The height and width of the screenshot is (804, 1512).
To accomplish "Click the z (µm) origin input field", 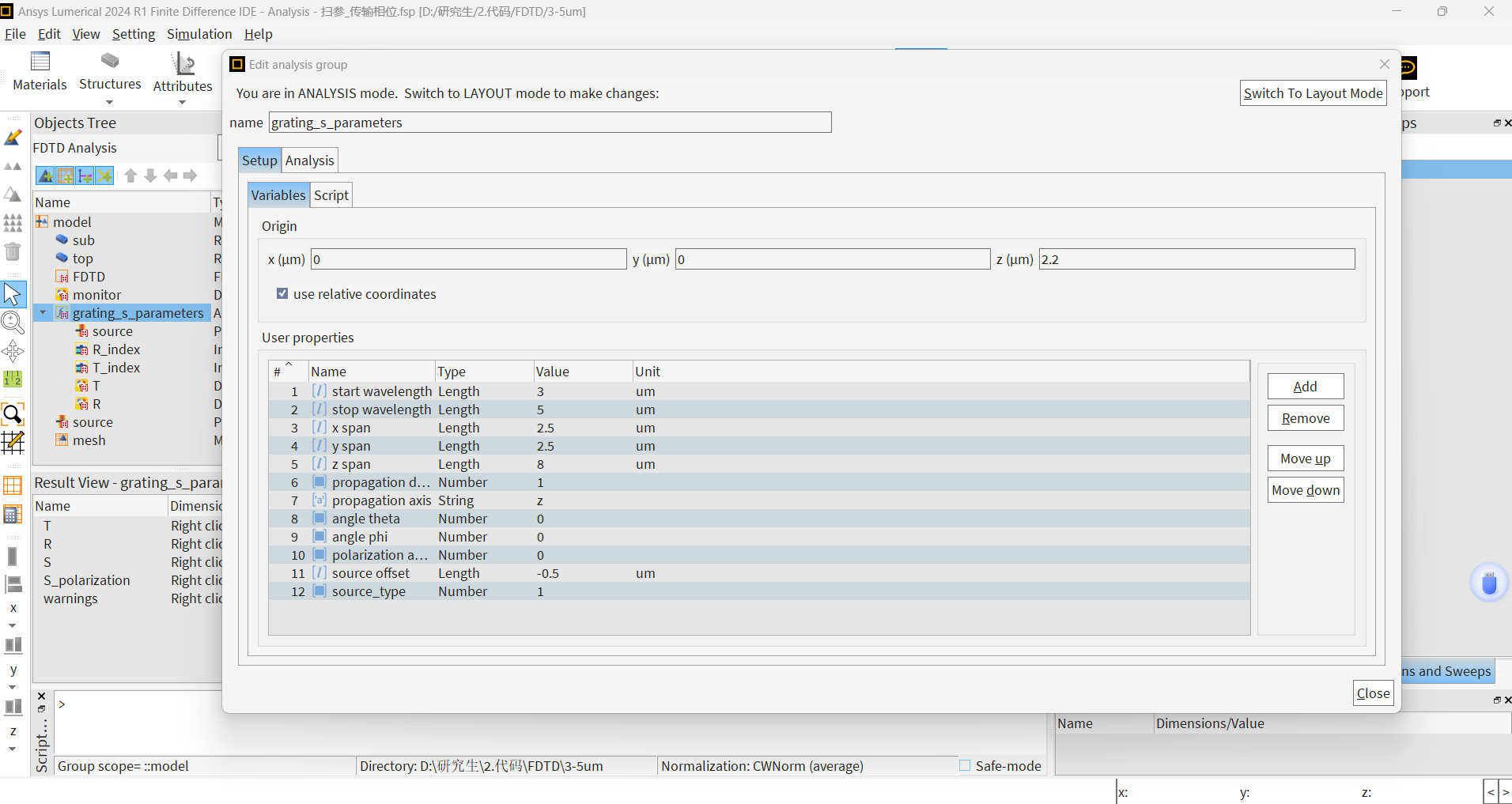I will [x=1196, y=259].
